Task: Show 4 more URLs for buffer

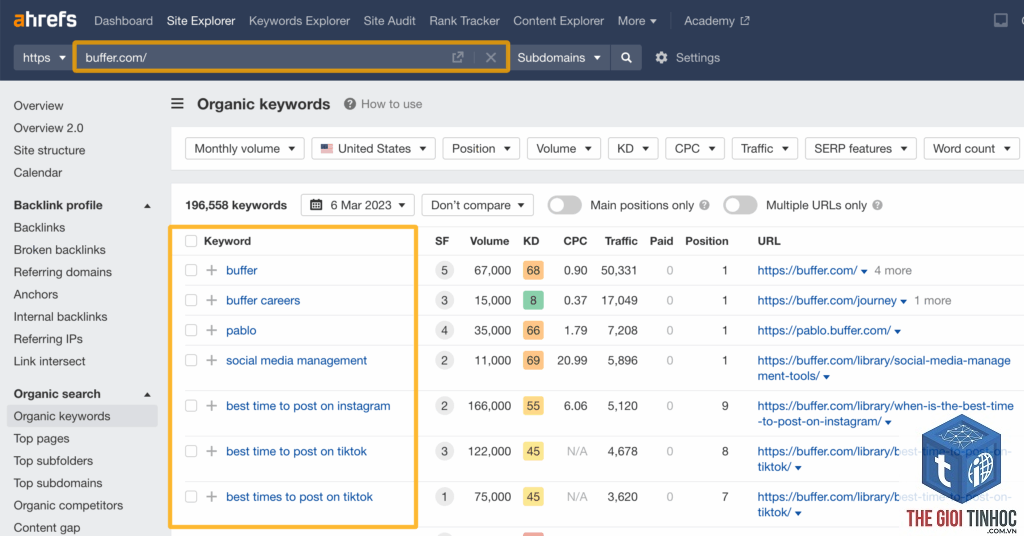Action: pyautogui.click(x=893, y=270)
